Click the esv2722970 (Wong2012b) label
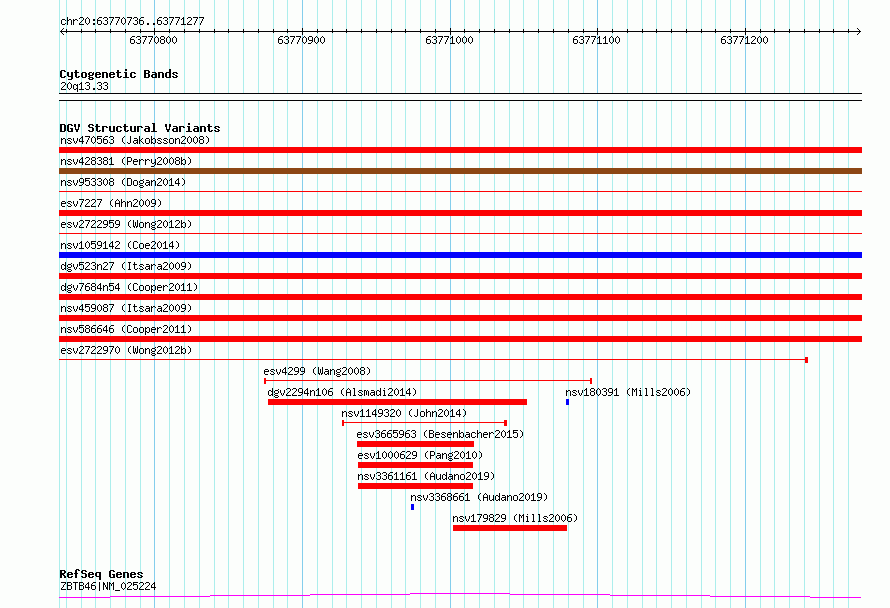 point(126,350)
